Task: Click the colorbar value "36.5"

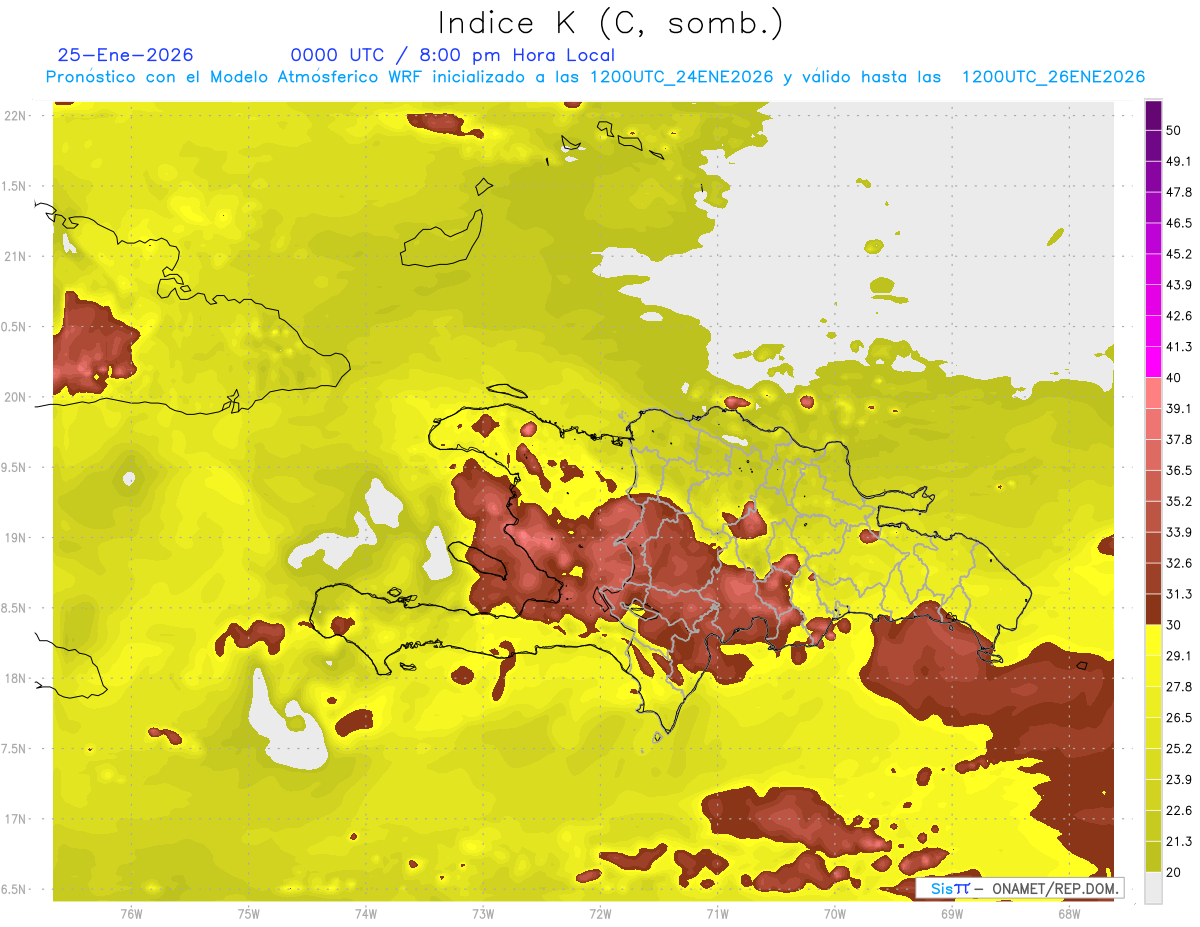Action: (1180, 470)
